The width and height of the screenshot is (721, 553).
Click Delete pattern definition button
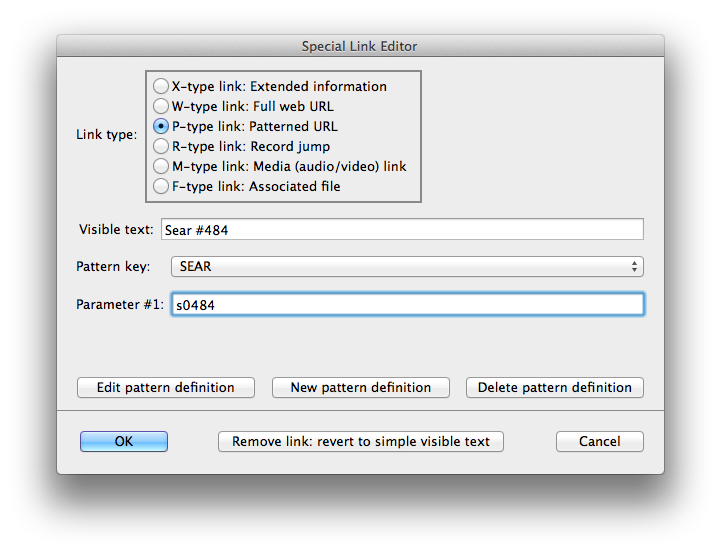point(555,388)
